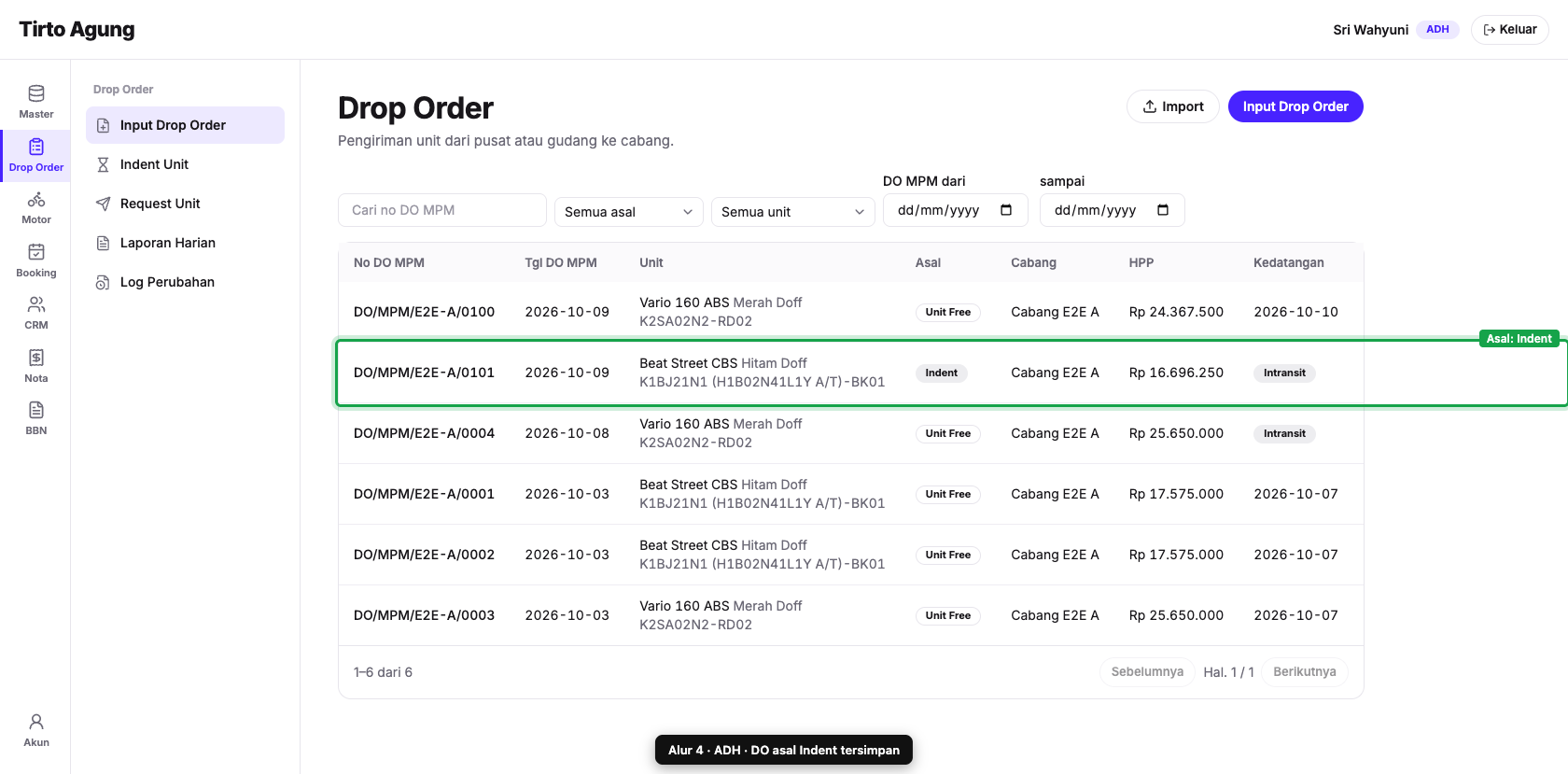
Task: Click the Import button
Action: point(1173,106)
